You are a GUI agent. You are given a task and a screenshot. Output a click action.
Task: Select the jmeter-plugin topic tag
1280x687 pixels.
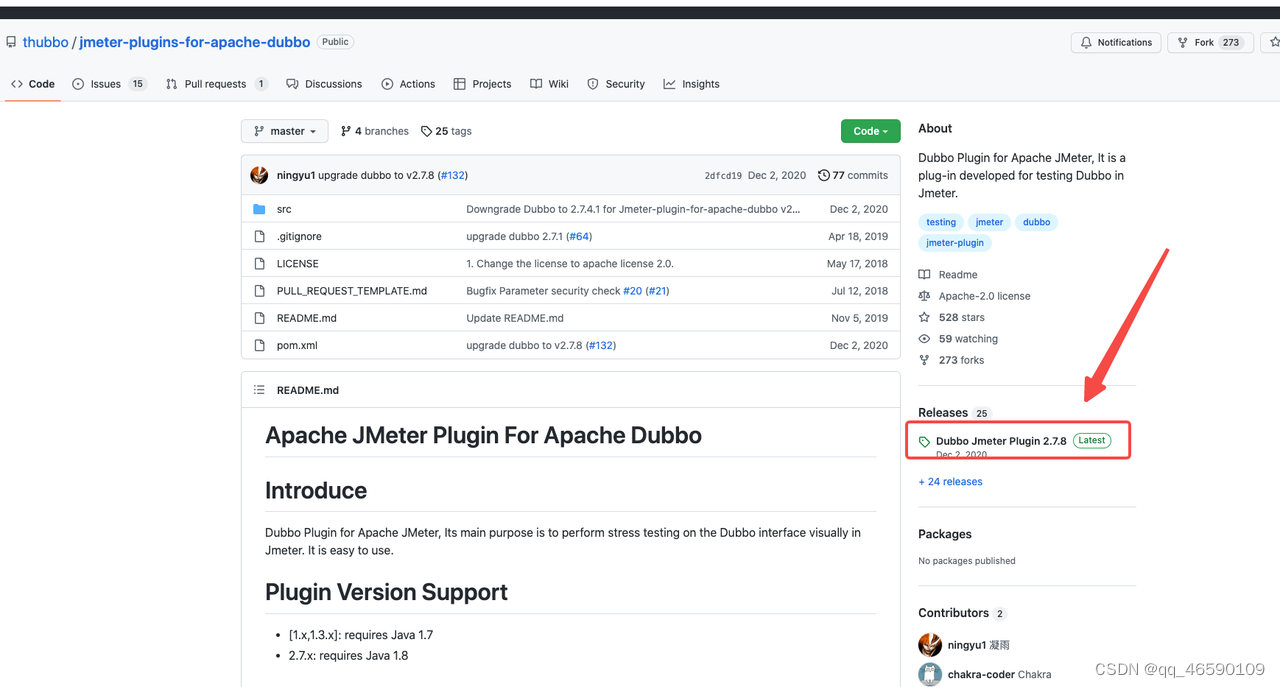pyautogui.click(x=955, y=242)
